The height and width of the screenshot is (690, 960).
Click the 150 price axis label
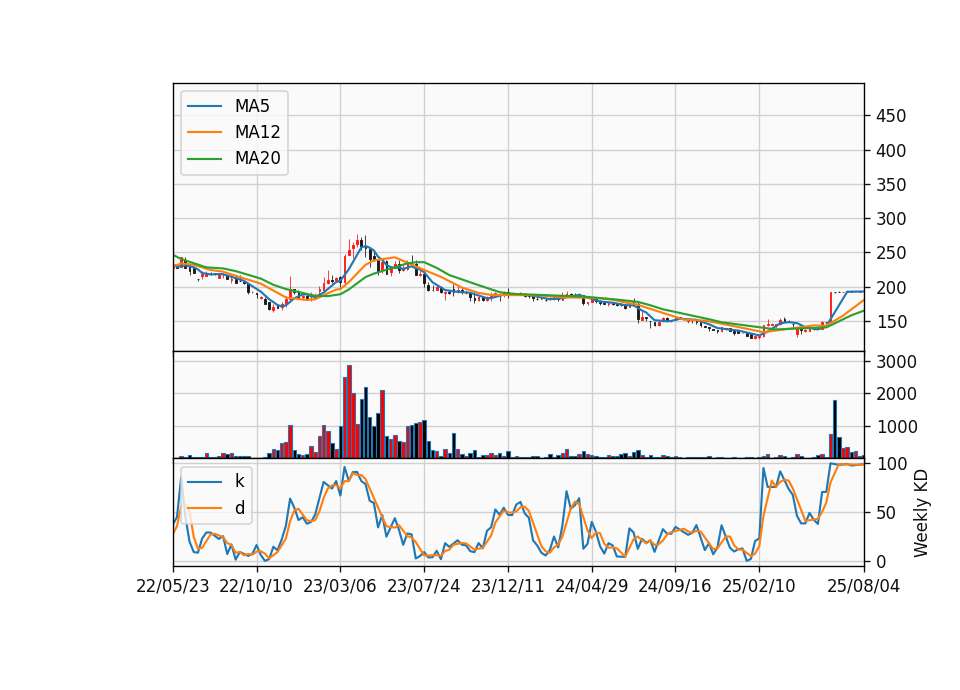891,321
